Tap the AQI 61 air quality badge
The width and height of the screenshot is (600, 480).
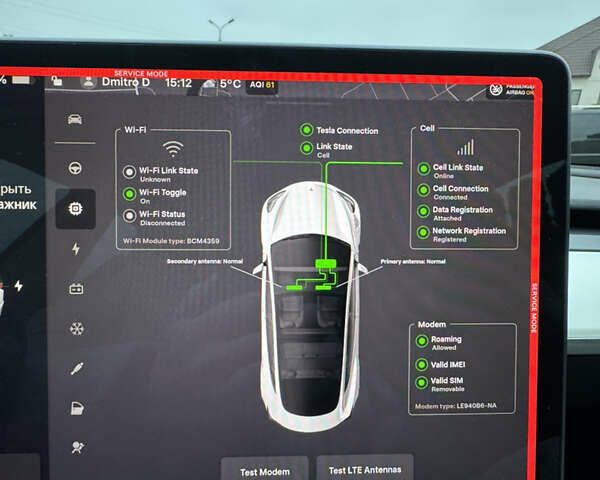262,85
